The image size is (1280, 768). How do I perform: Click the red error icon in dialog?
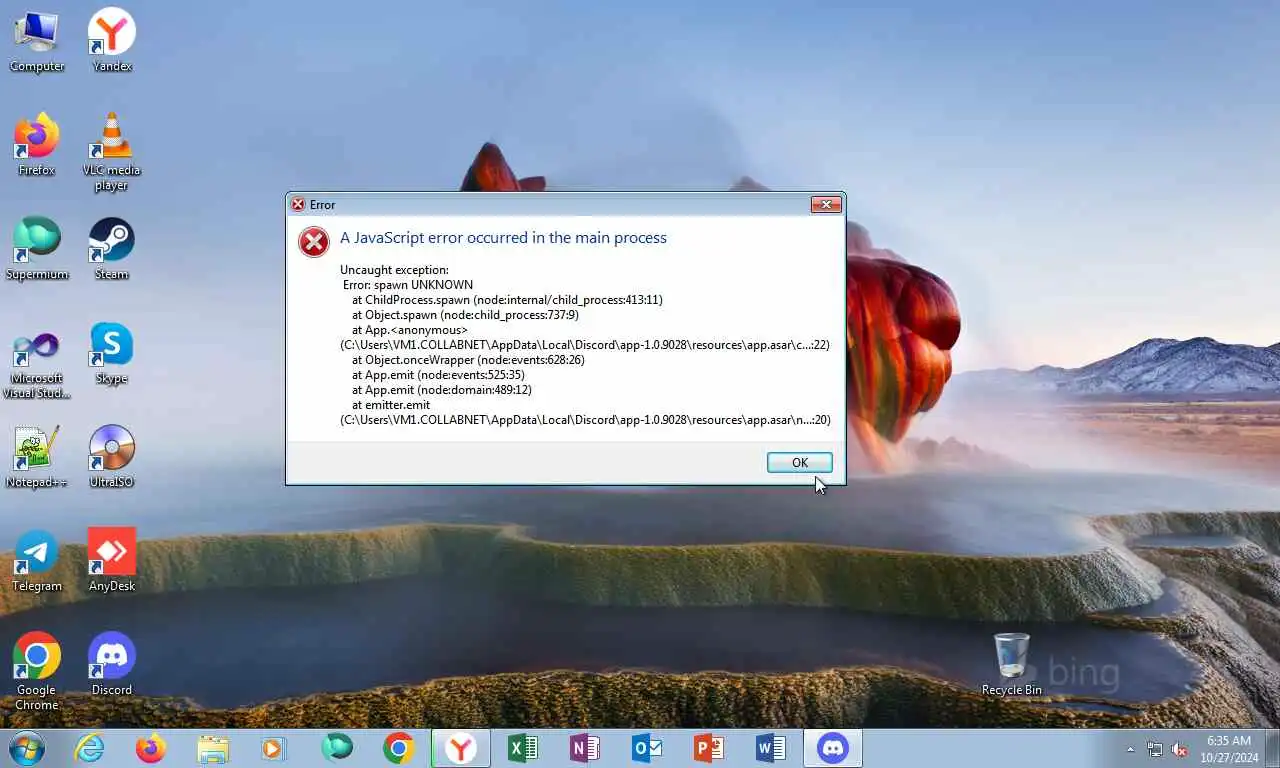pos(314,241)
